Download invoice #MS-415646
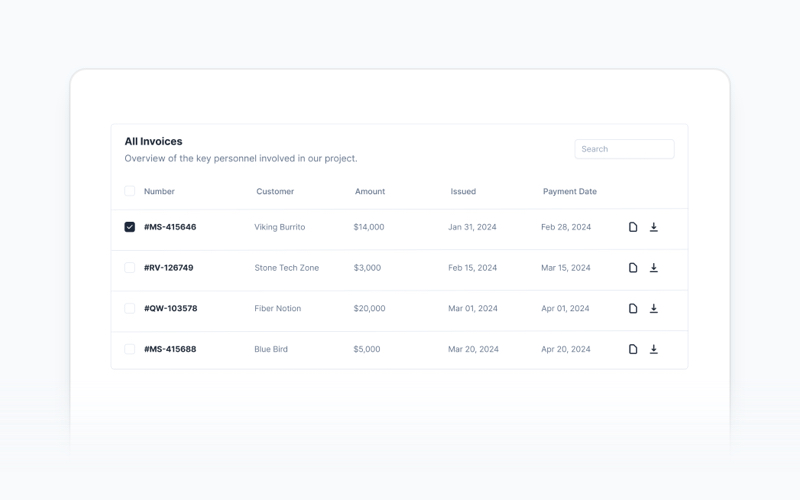The width and height of the screenshot is (800, 500). (x=654, y=227)
